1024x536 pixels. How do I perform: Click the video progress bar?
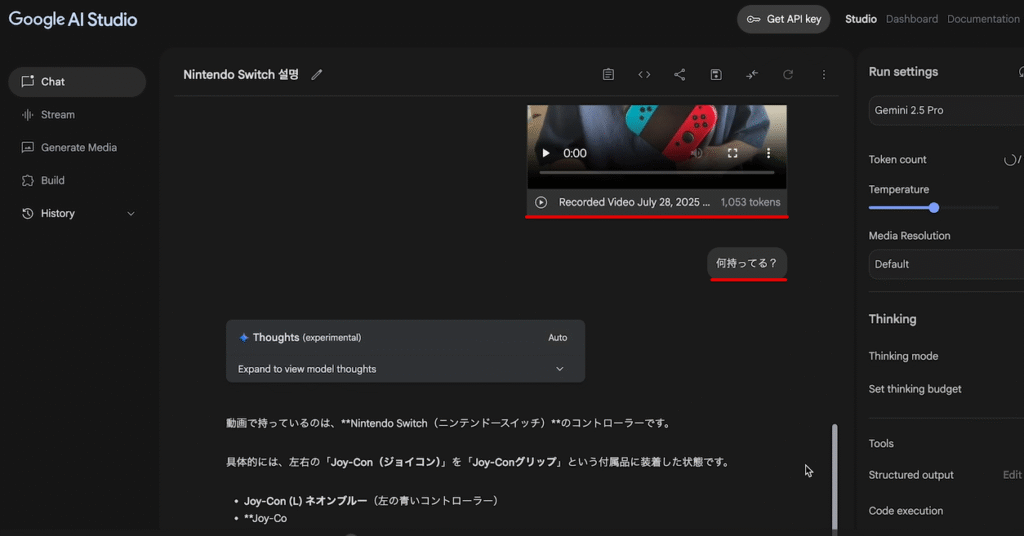pyautogui.click(x=656, y=173)
